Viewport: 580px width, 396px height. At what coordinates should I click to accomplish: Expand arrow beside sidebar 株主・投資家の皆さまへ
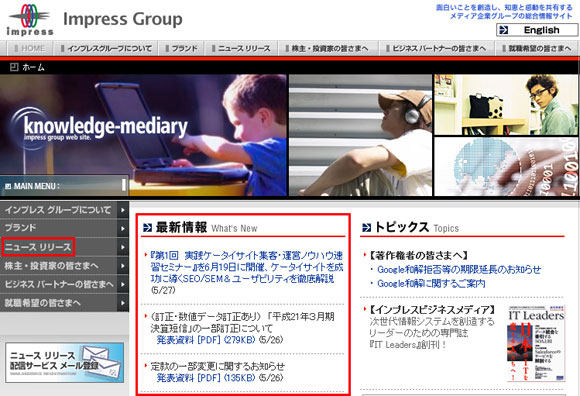[x=123, y=266]
